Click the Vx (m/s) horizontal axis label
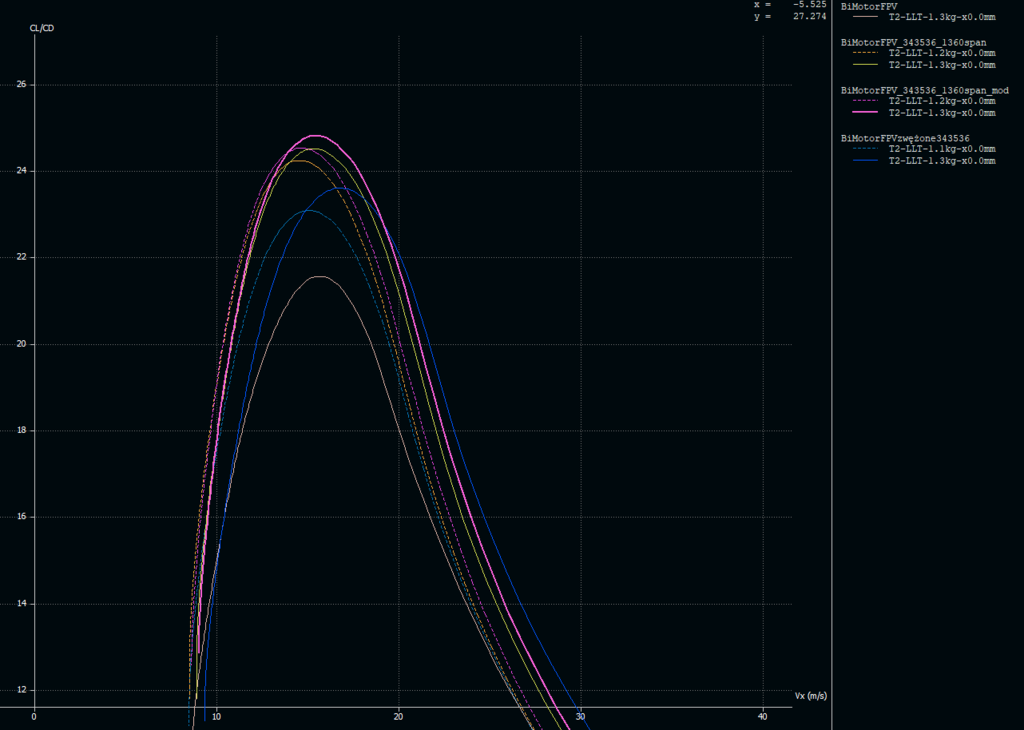Screen dimensions: 1024x730 (x=811, y=695)
